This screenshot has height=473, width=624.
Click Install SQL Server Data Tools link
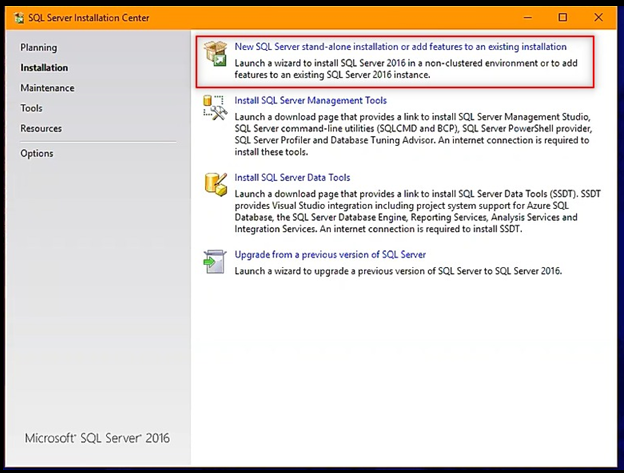coord(292,178)
